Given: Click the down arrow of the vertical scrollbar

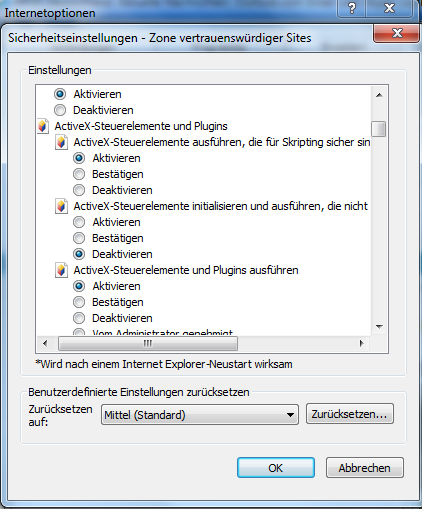Looking at the screenshot, I should tap(379, 326).
